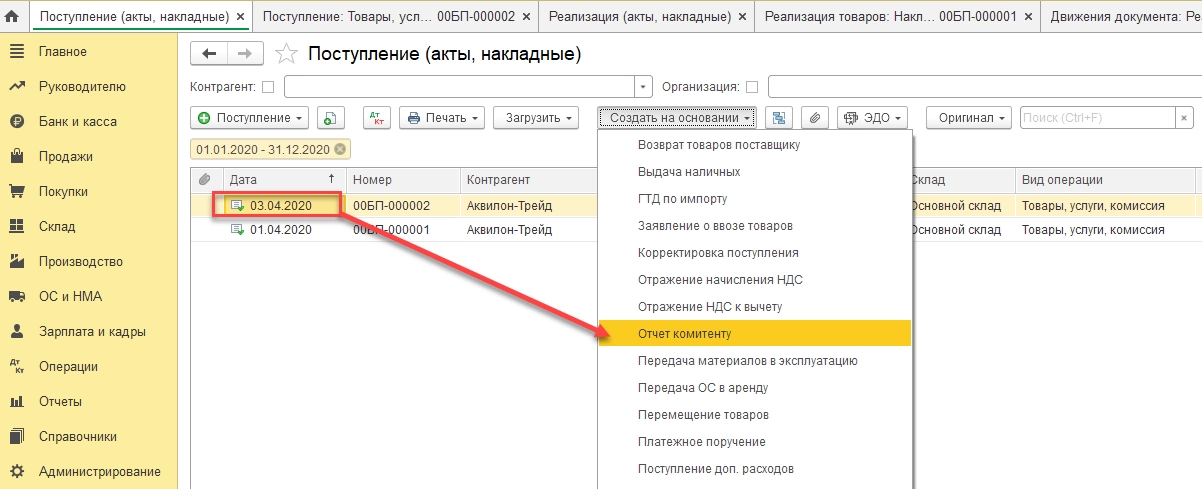The height and width of the screenshot is (489, 1202).
Task: Enable the Организация filter checkbox
Action: [x=752, y=87]
